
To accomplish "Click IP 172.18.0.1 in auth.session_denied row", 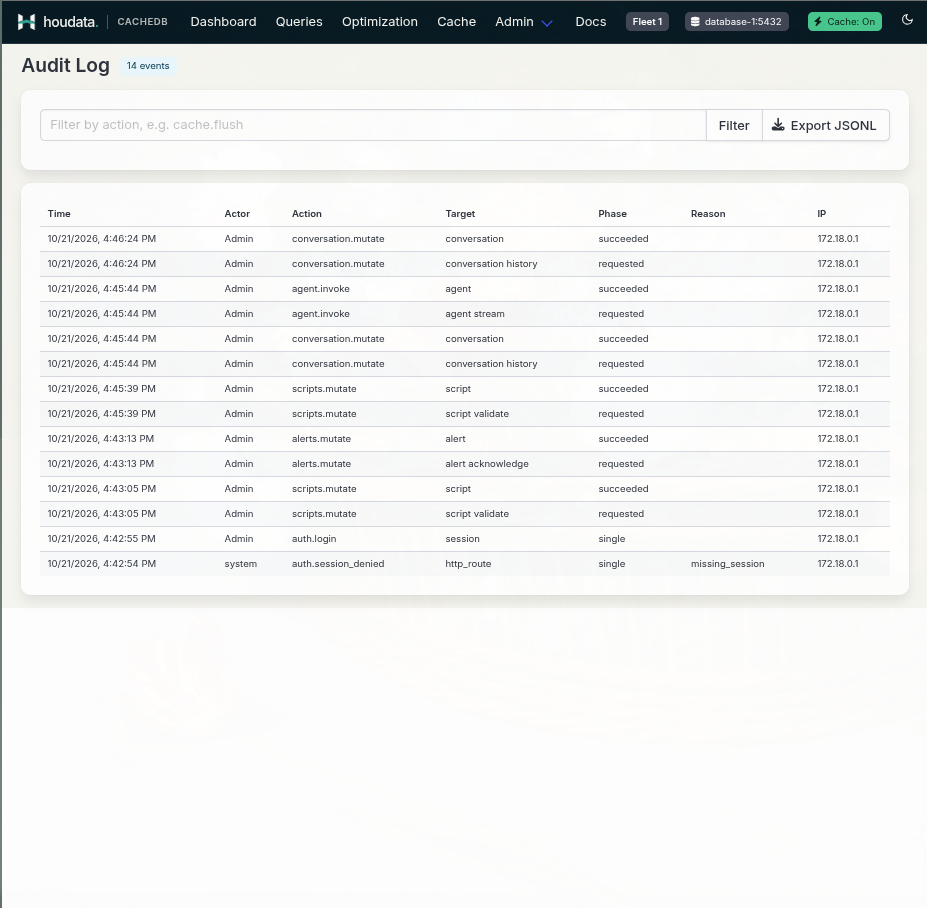I will click(x=838, y=564).
